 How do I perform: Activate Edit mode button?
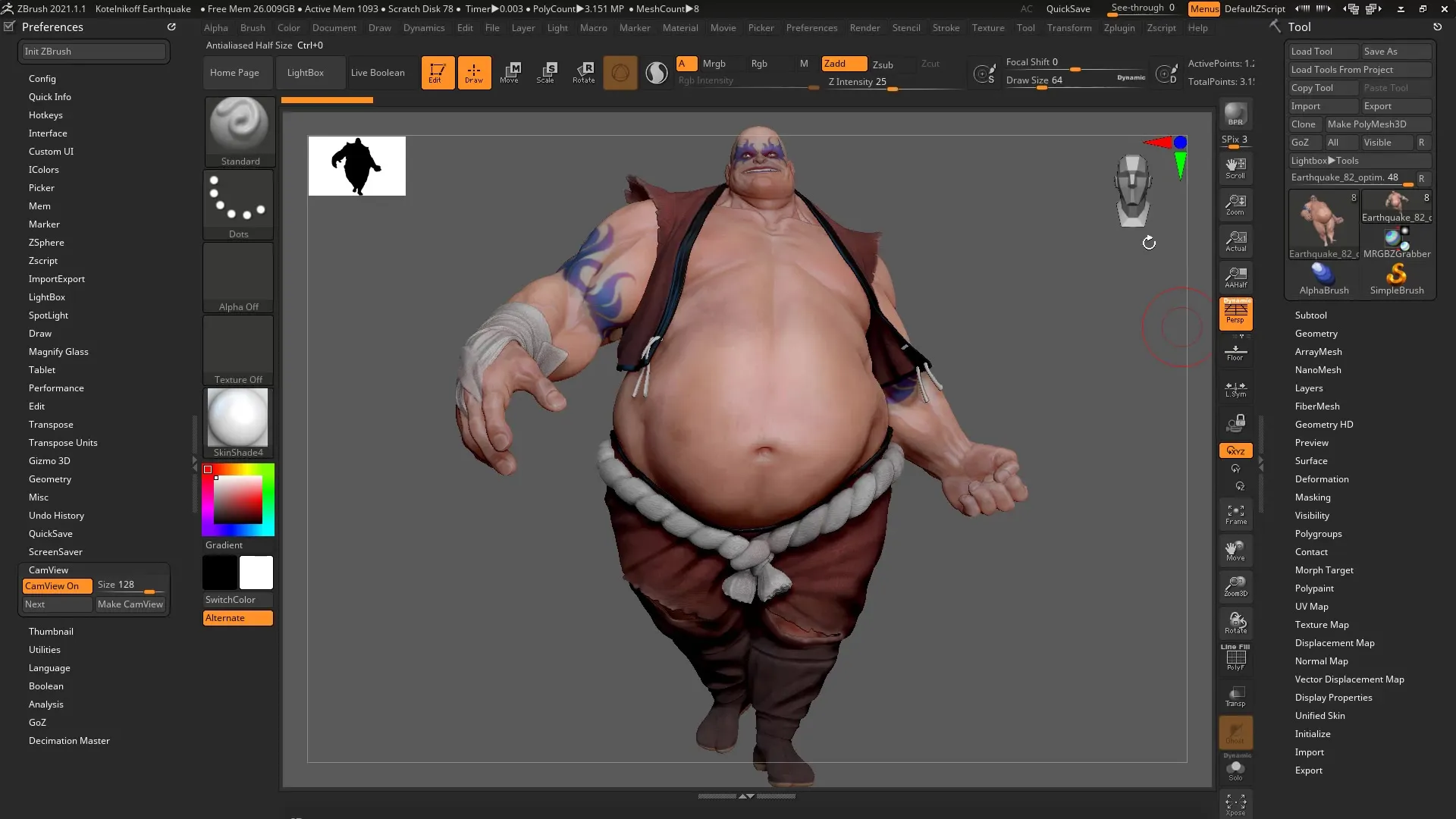pos(438,73)
